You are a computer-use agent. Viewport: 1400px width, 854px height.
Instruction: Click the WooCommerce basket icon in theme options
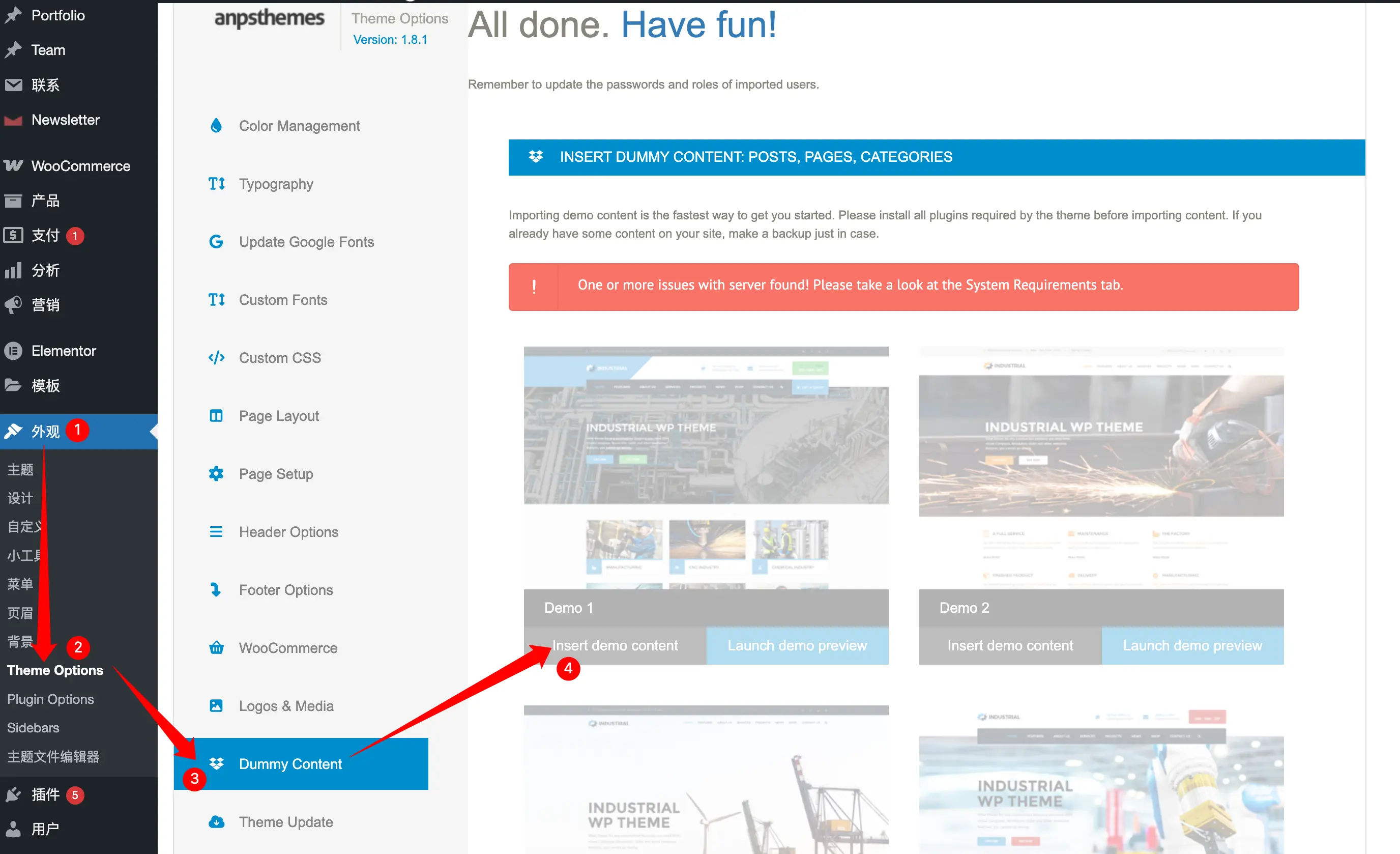[x=217, y=647]
